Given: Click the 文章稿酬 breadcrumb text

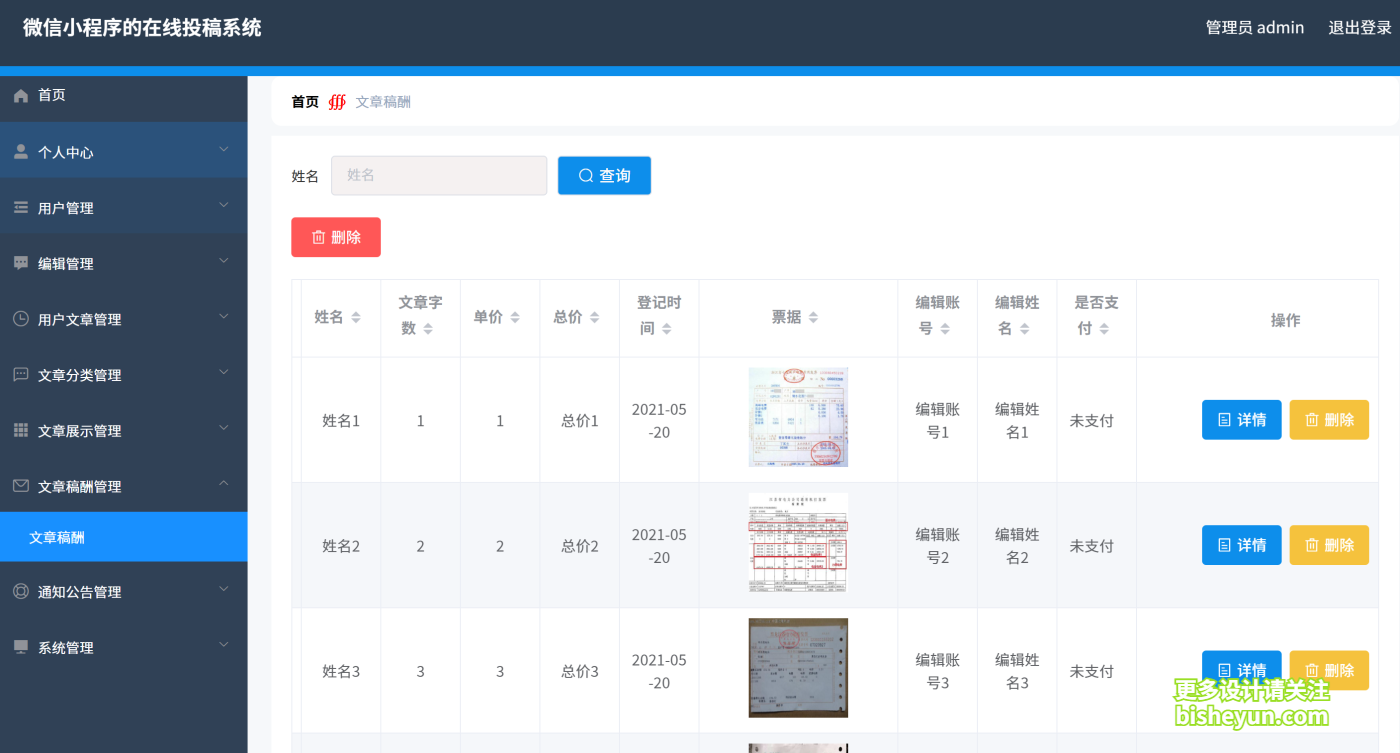Looking at the screenshot, I should point(383,102).
